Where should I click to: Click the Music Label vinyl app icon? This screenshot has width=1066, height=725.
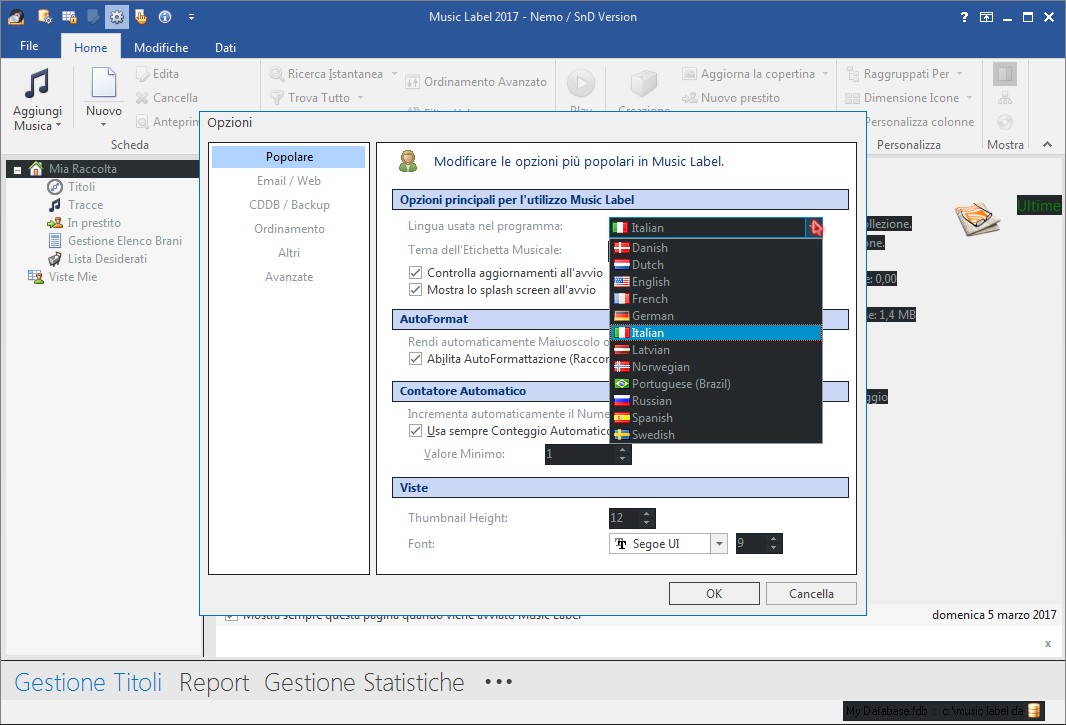click(16, 17)
